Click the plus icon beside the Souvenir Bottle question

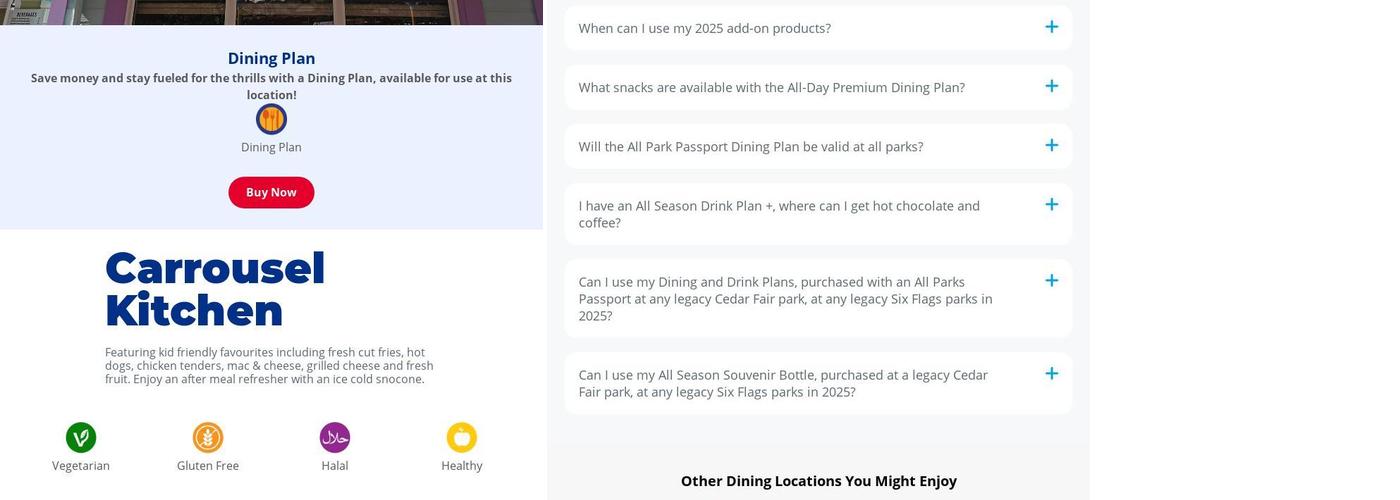(1051, 374)
